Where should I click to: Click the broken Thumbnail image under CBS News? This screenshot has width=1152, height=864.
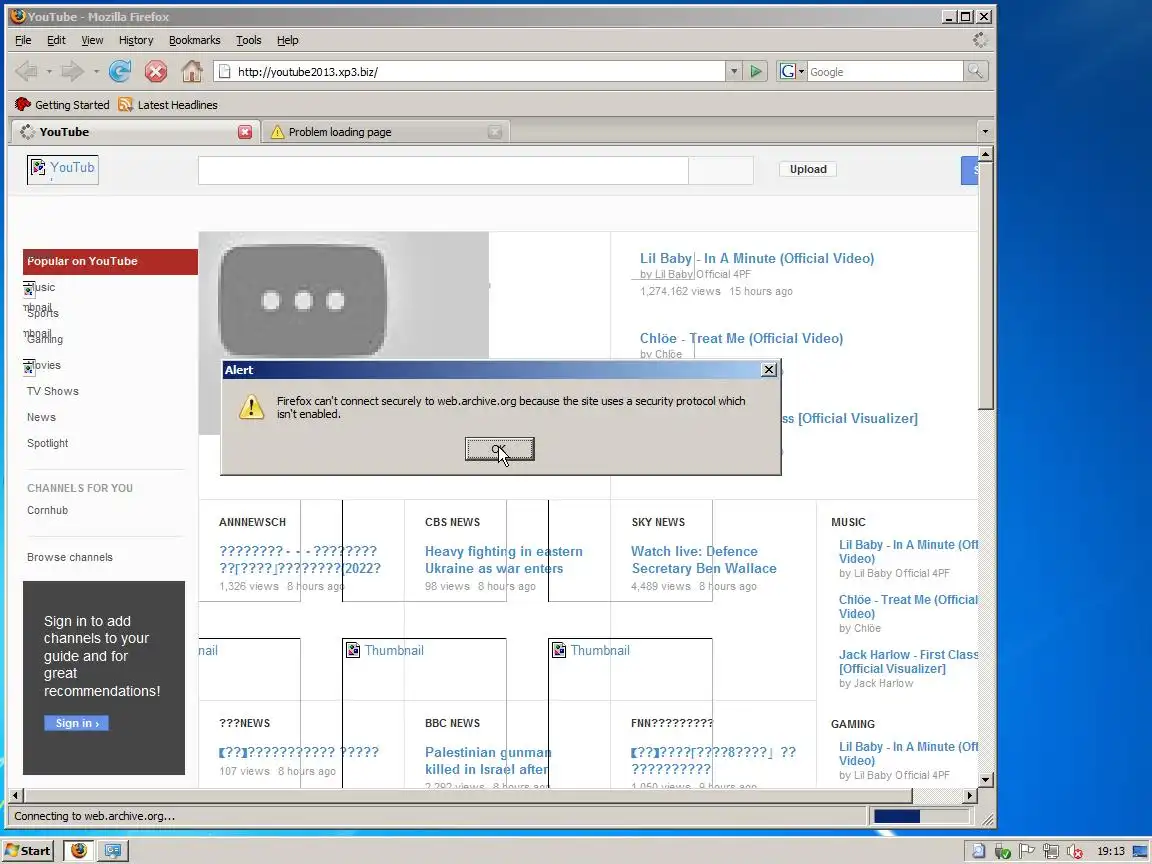tap(386, 650)
